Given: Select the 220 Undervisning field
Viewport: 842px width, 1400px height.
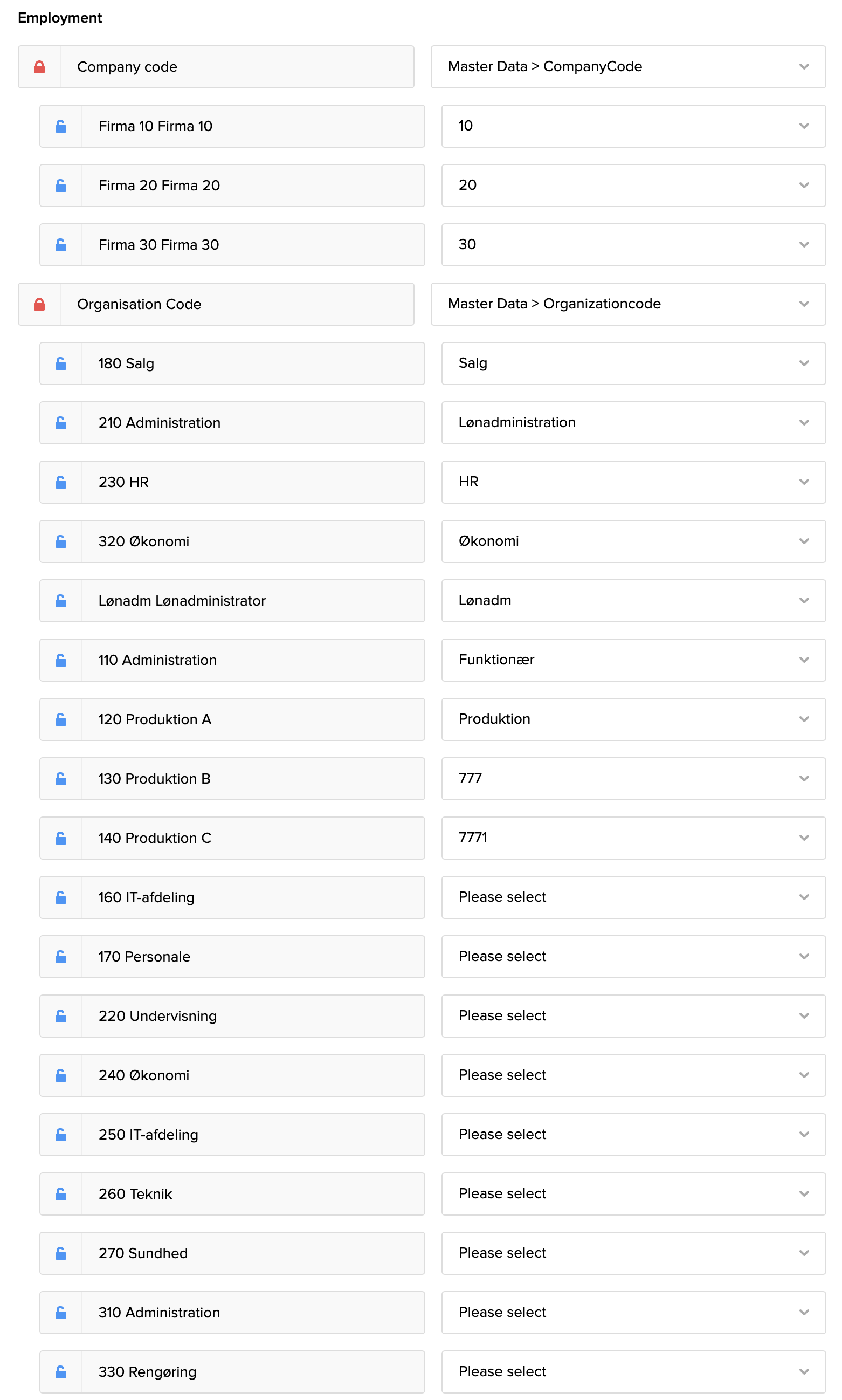Looking at the screenshot, I should point(252,1015).
